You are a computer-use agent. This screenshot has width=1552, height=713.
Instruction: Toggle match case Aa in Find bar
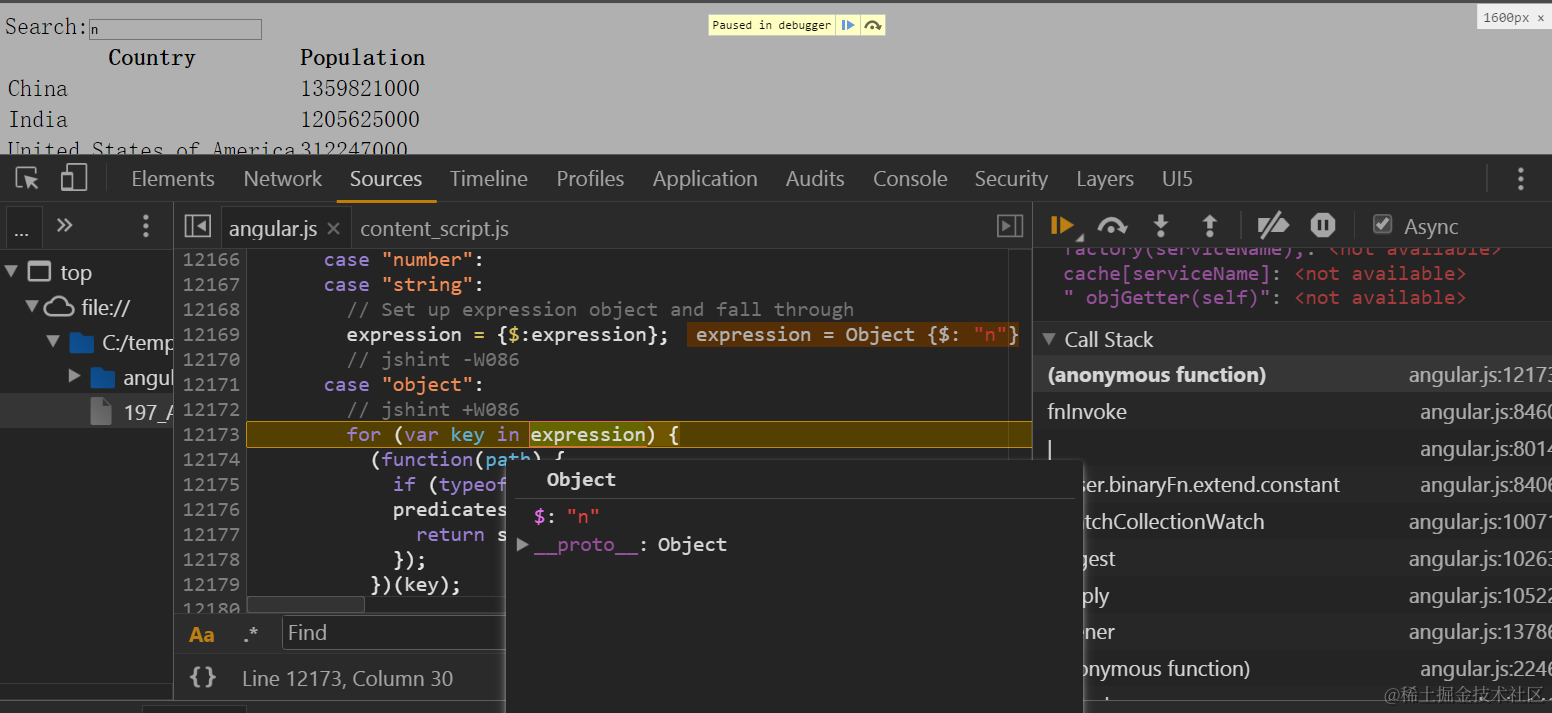[x=202, y=634]
